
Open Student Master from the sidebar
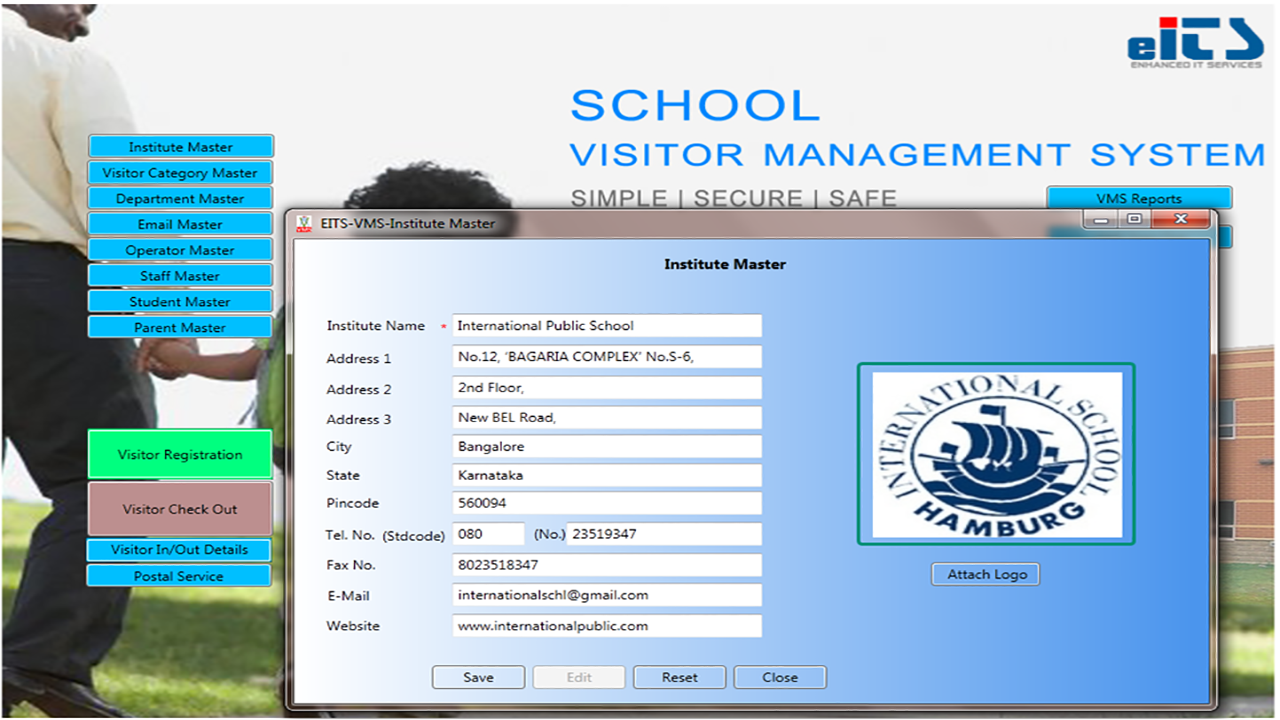(180, 302)
